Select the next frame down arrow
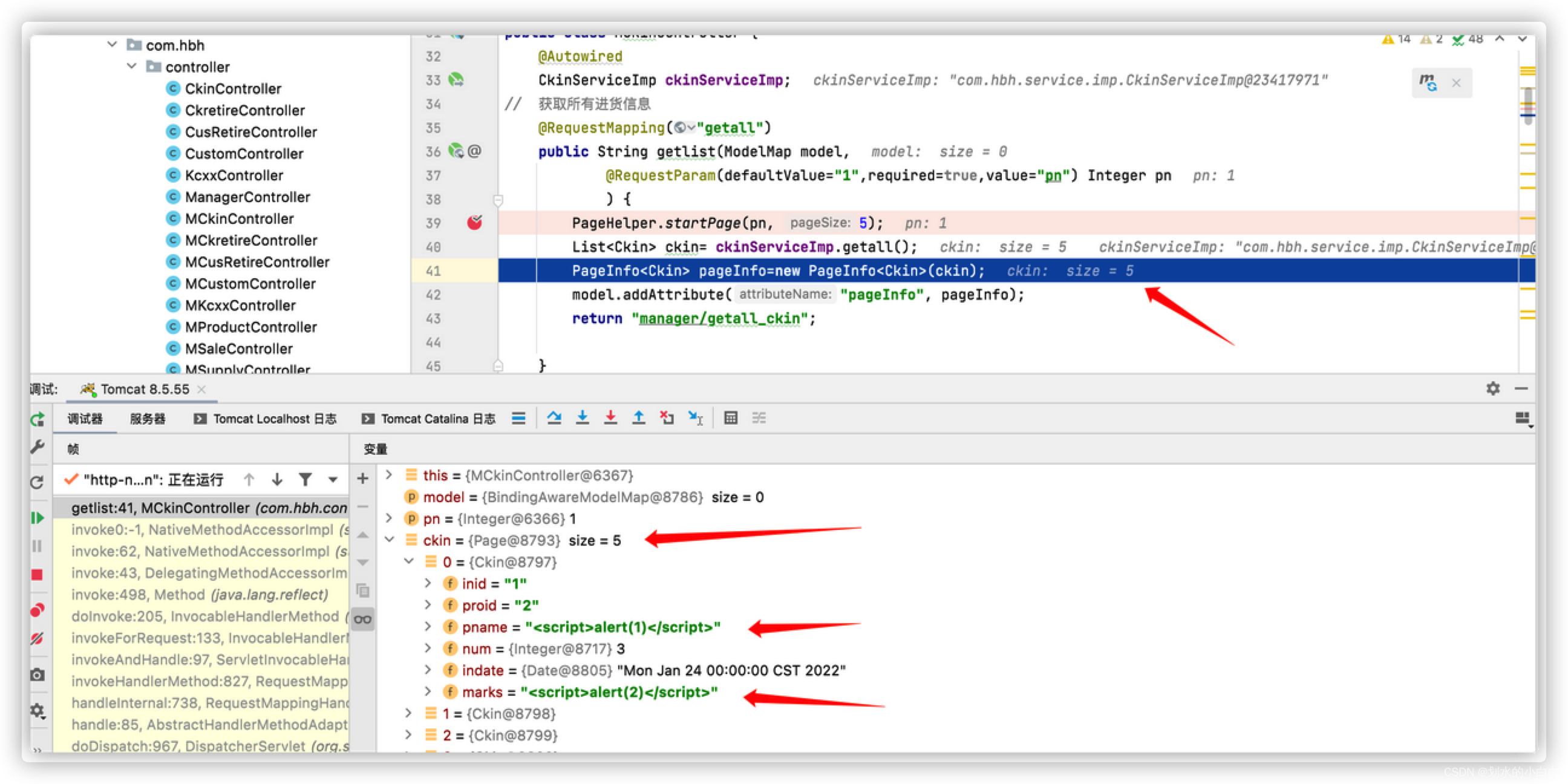Image resolution: width=1568 pixels, height=784 pixels. click(x=277, y=480)
